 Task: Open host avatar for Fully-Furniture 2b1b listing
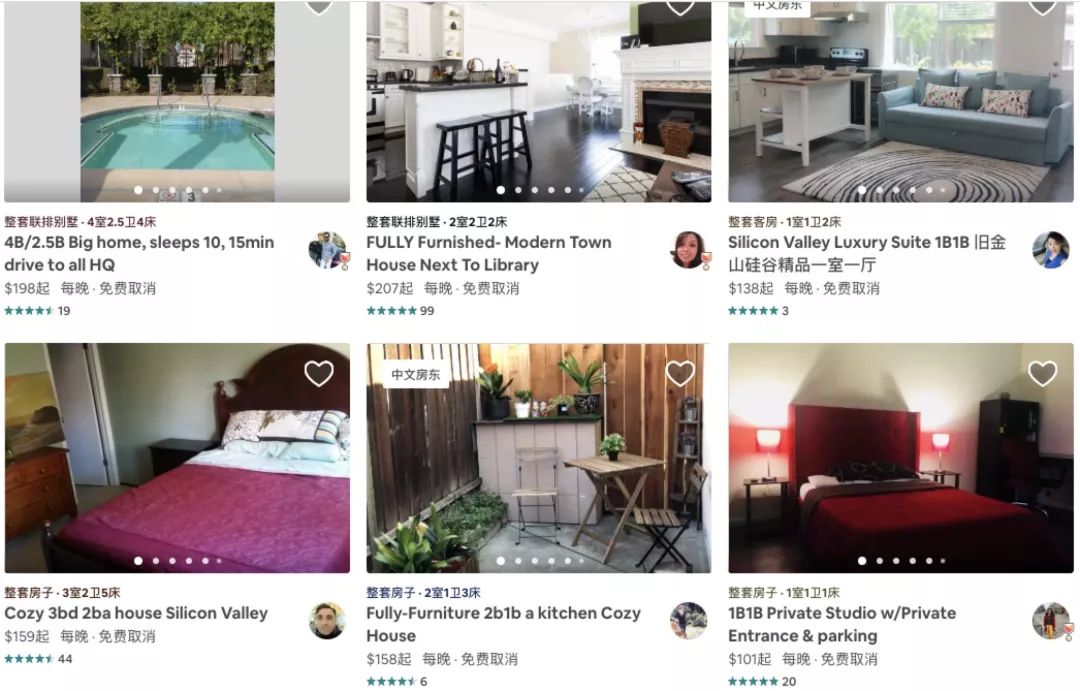[x=688, y=621]
